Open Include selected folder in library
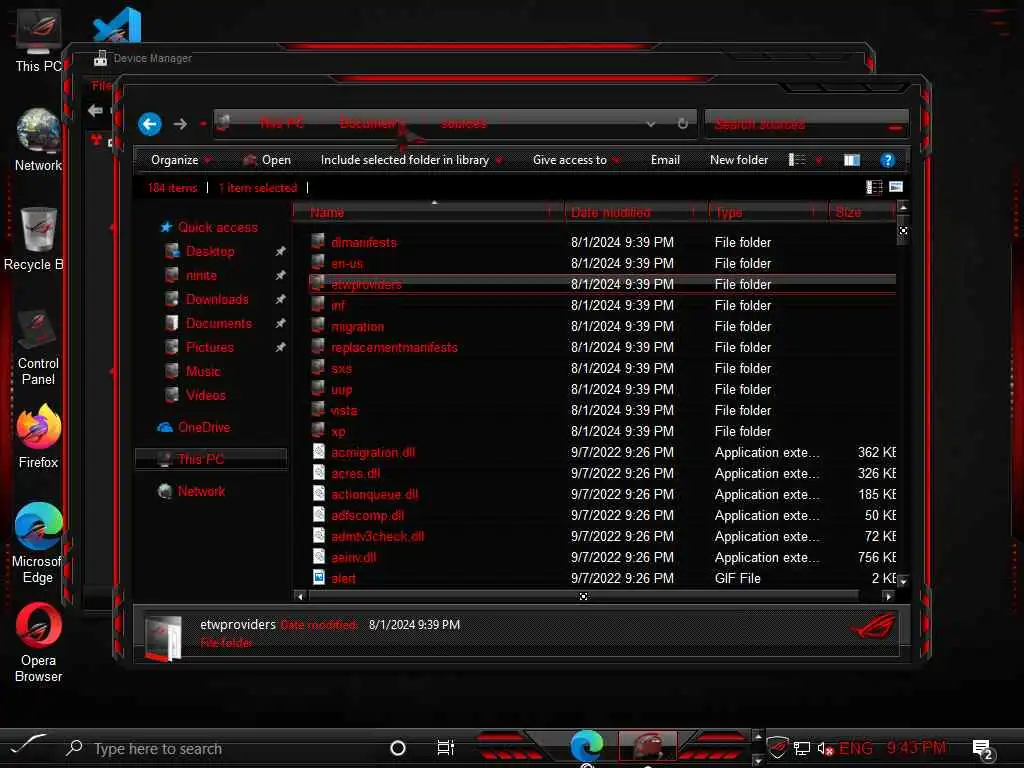This screenshot has height=768, width=1024. tap(411, 160)
